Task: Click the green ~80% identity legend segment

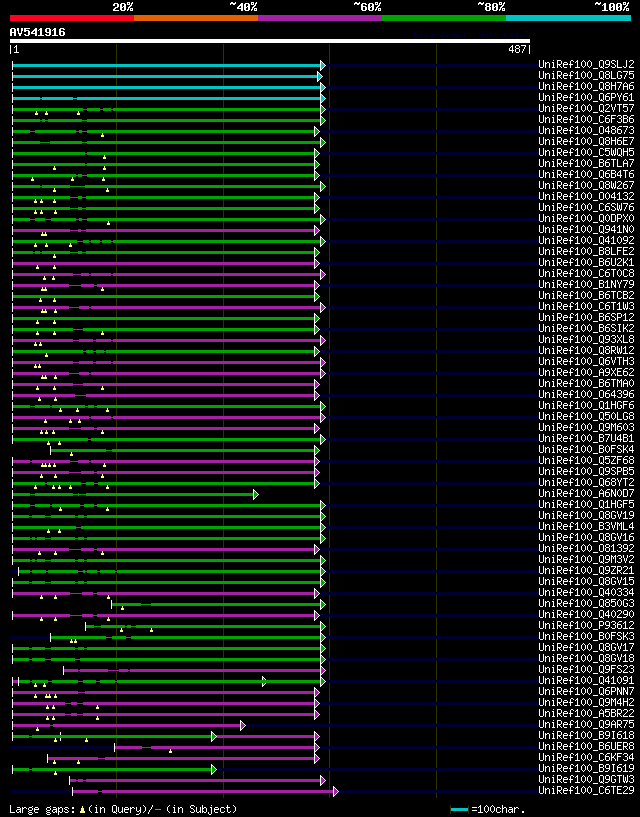Action: pyautogui.click(x=444, y=18)
